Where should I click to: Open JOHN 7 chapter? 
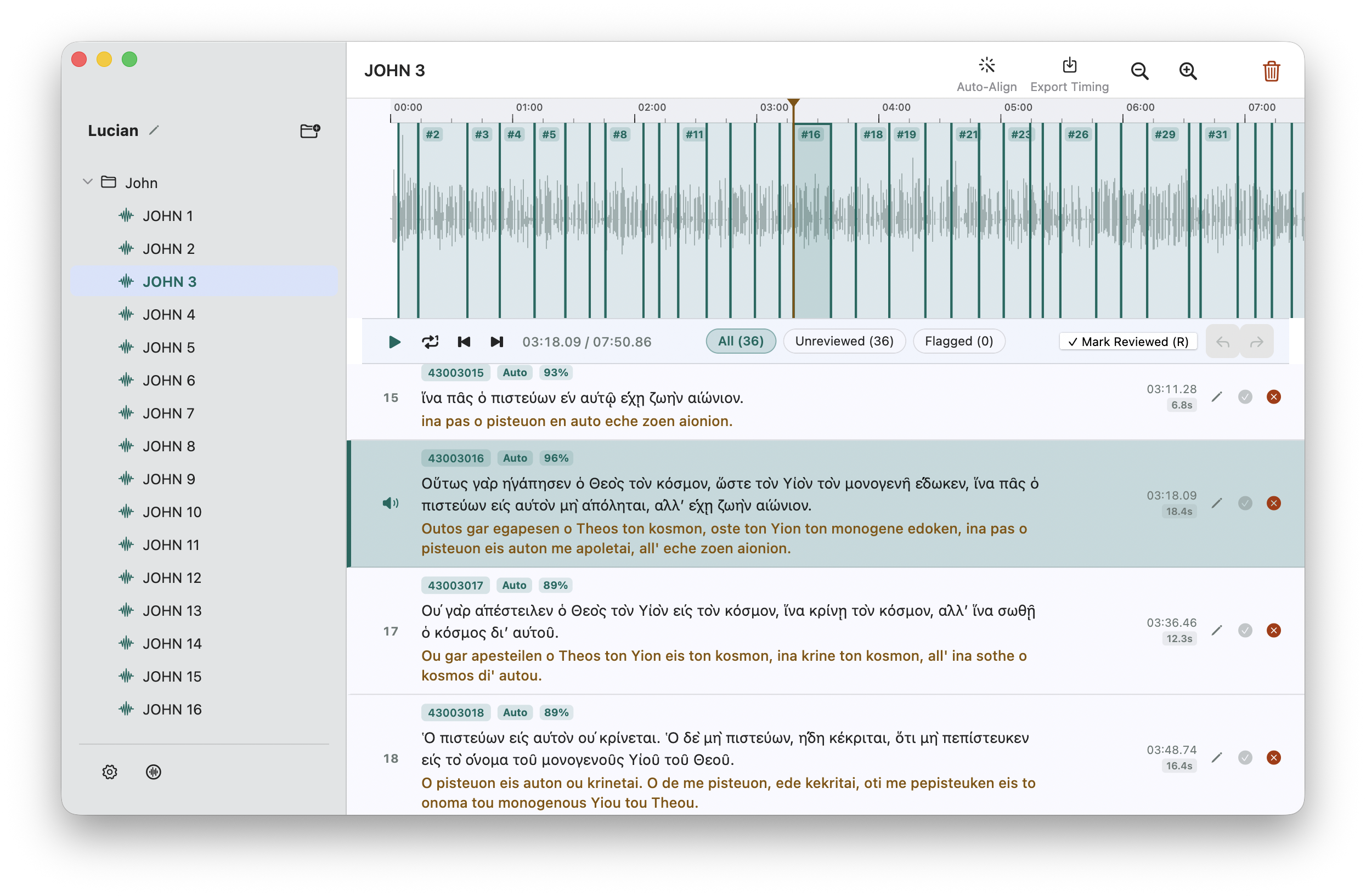(204, 413)
